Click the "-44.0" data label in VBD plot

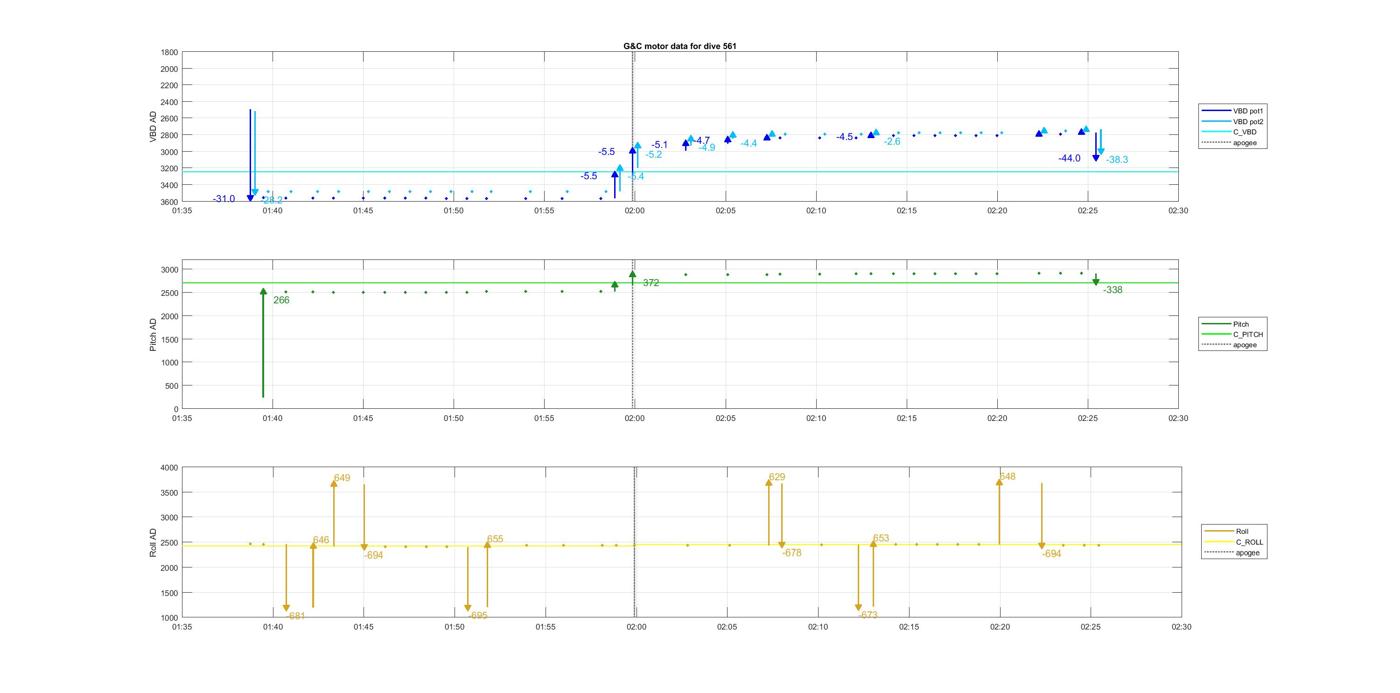point(1070,158)
